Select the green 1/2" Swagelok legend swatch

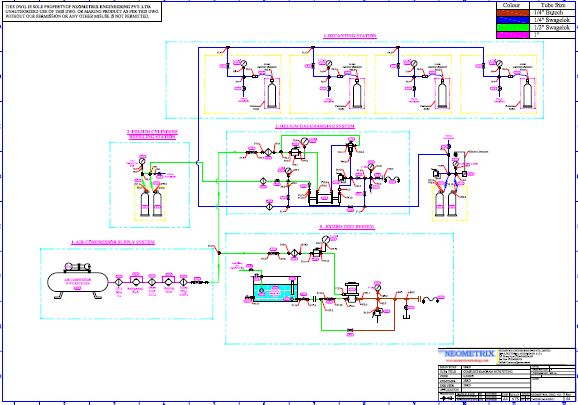pos(513,28)
